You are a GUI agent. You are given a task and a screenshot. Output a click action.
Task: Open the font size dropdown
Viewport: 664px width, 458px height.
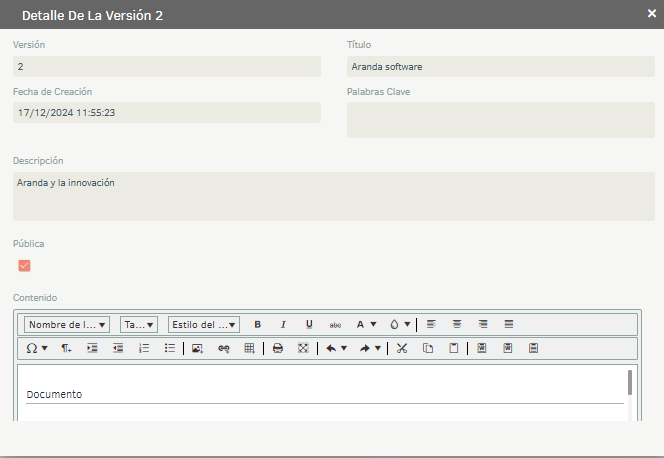pyautogui.click(x=139, y=325)
